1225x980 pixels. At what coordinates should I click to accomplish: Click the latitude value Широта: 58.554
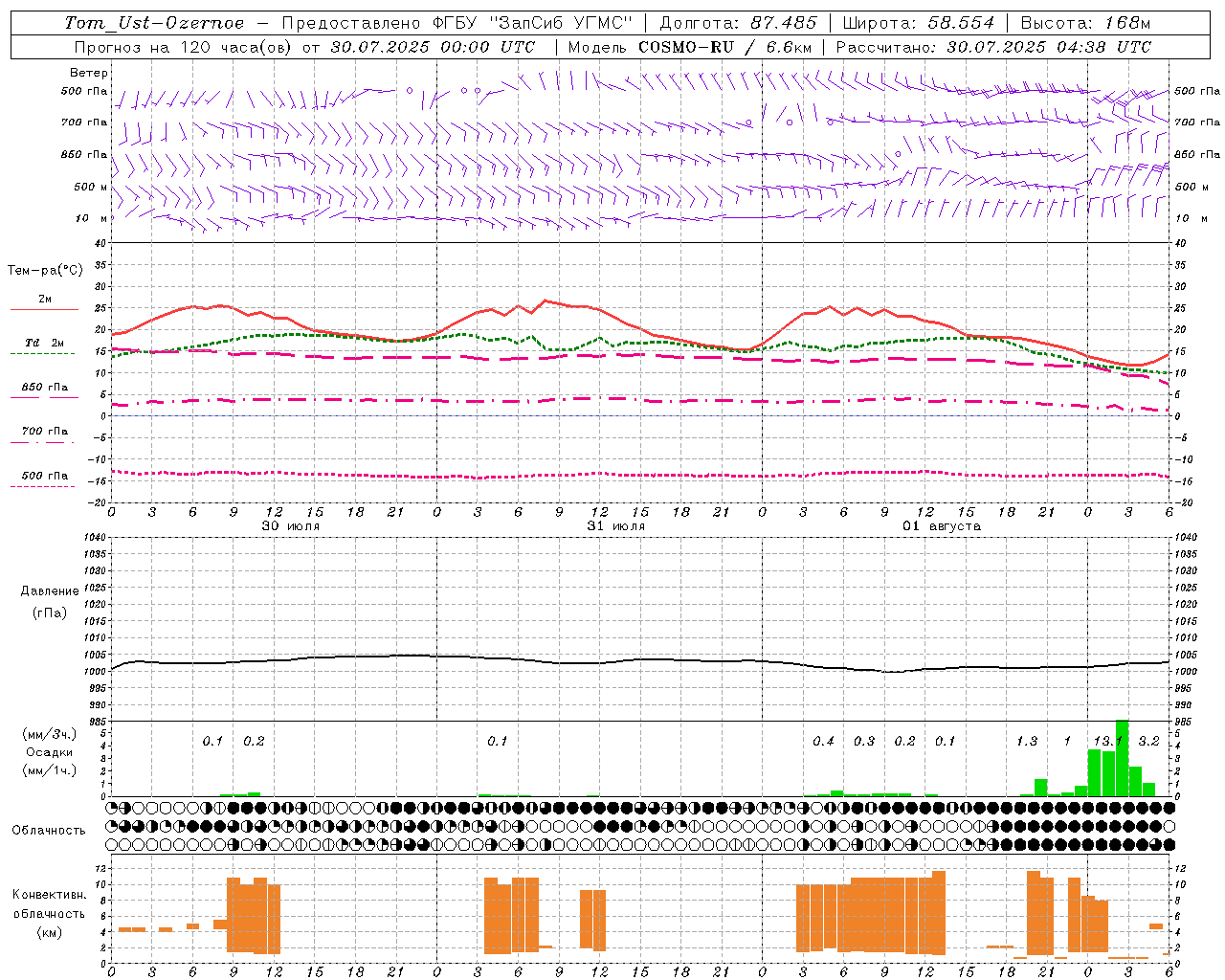[919, 23]
